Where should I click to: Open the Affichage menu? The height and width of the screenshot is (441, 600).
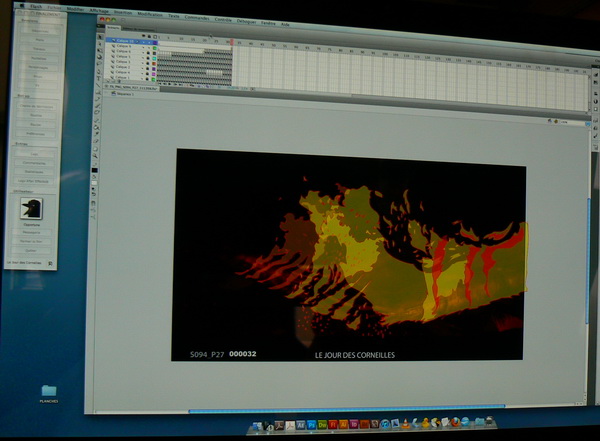(99, 11)
